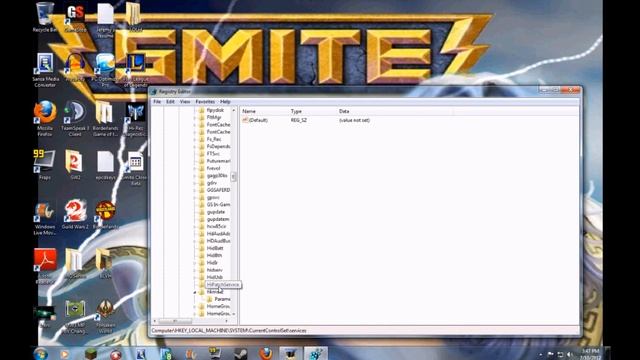Viewport: 640px width, 360px height.
Task: Open Windows Start menu orb
Action: 41,353
